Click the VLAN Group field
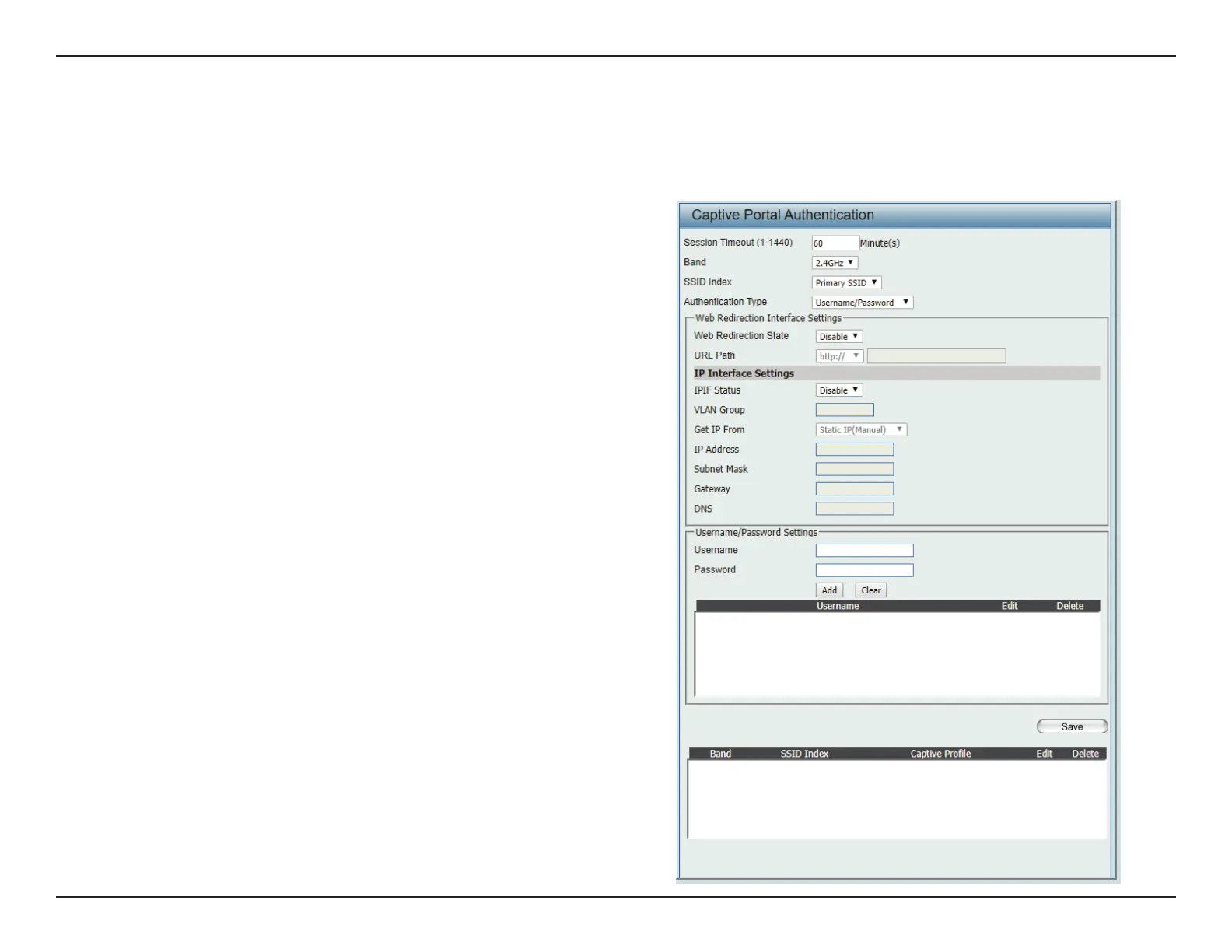The width and height of the screenshot is (1232, 952). 845,410
